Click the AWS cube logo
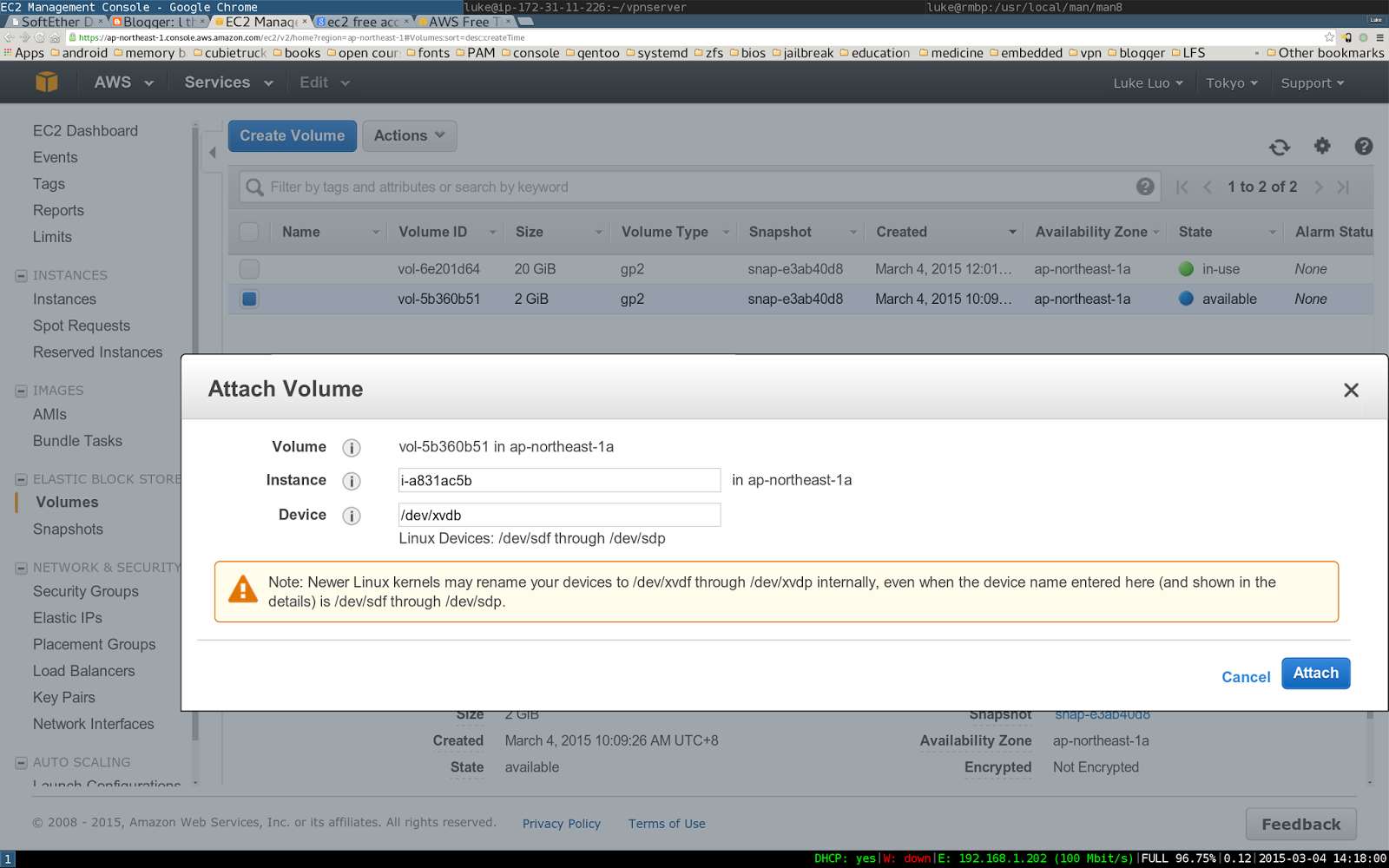The image size is (1389, 868). [x=47, y=82]
